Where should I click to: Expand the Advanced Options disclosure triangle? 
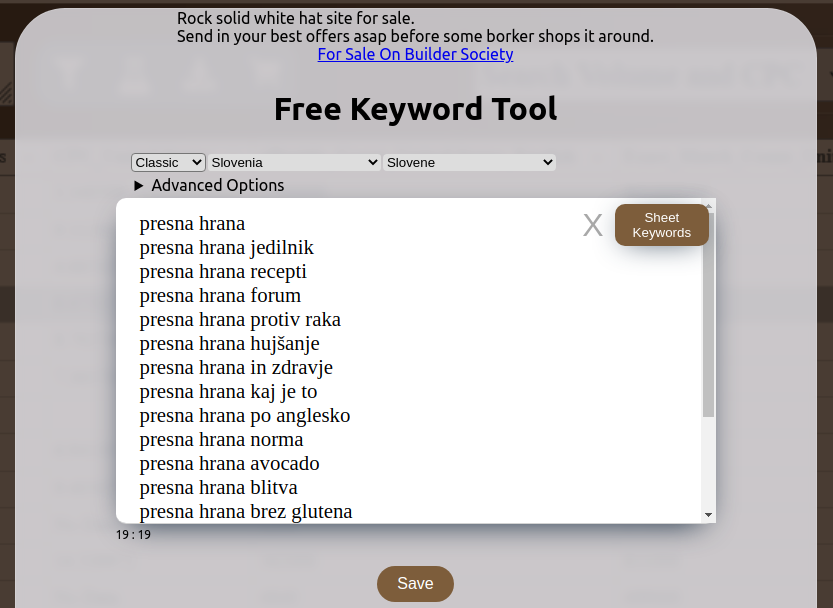pos(139,186)
